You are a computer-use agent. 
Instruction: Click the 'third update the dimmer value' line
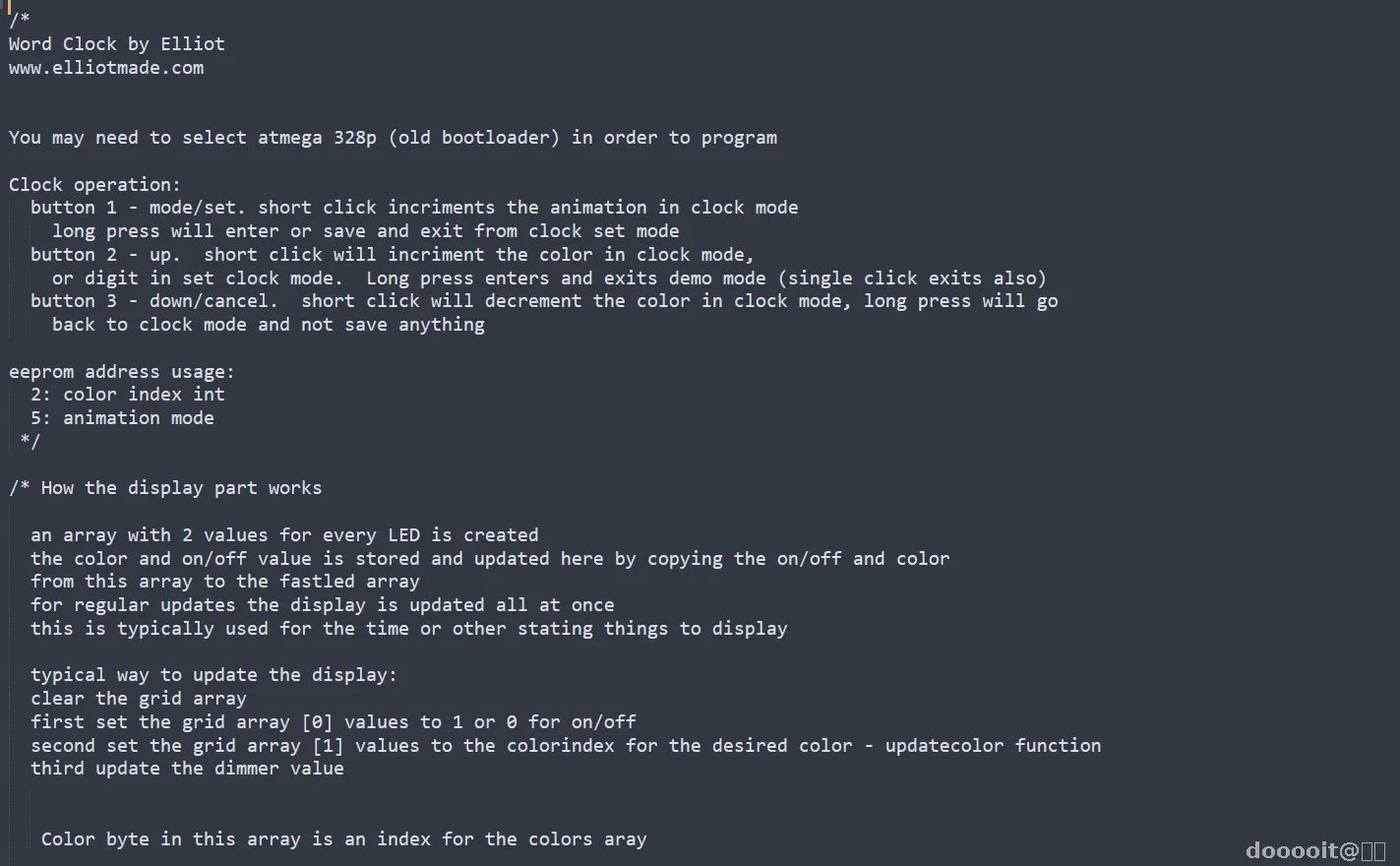(187, 769)
